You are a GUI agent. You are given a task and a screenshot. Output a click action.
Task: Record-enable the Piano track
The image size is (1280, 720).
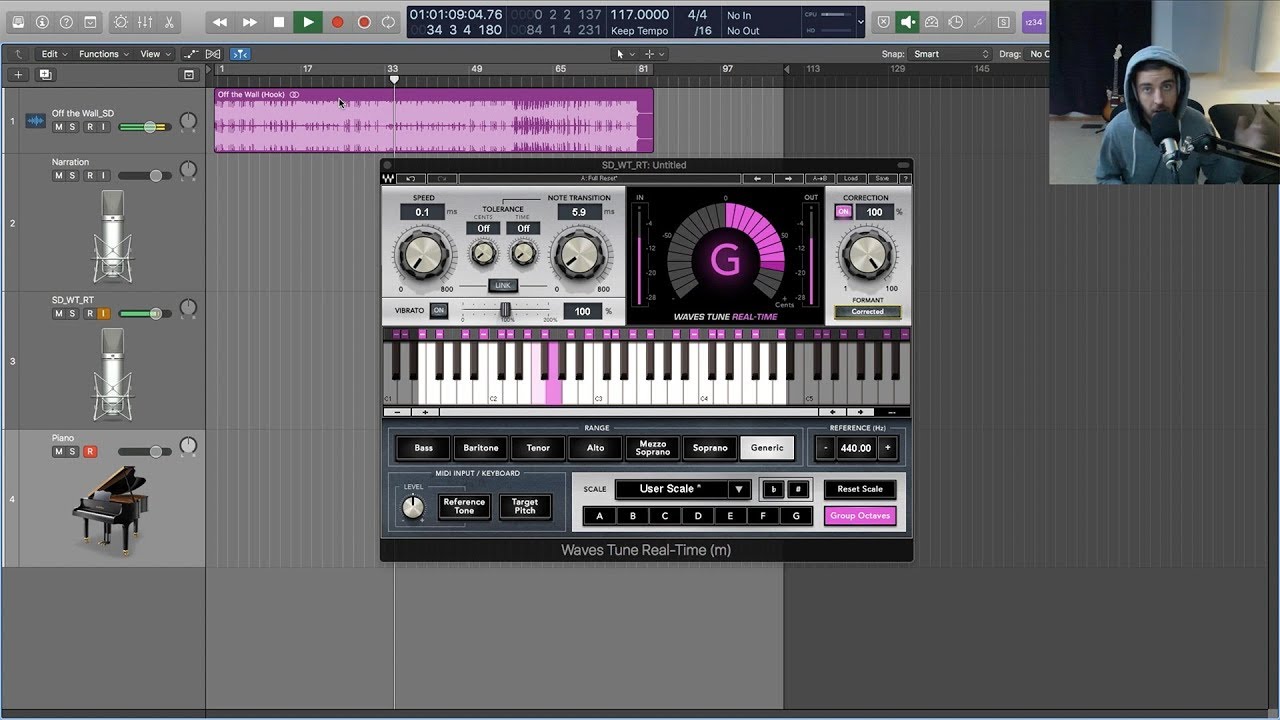tap(89, 451)
